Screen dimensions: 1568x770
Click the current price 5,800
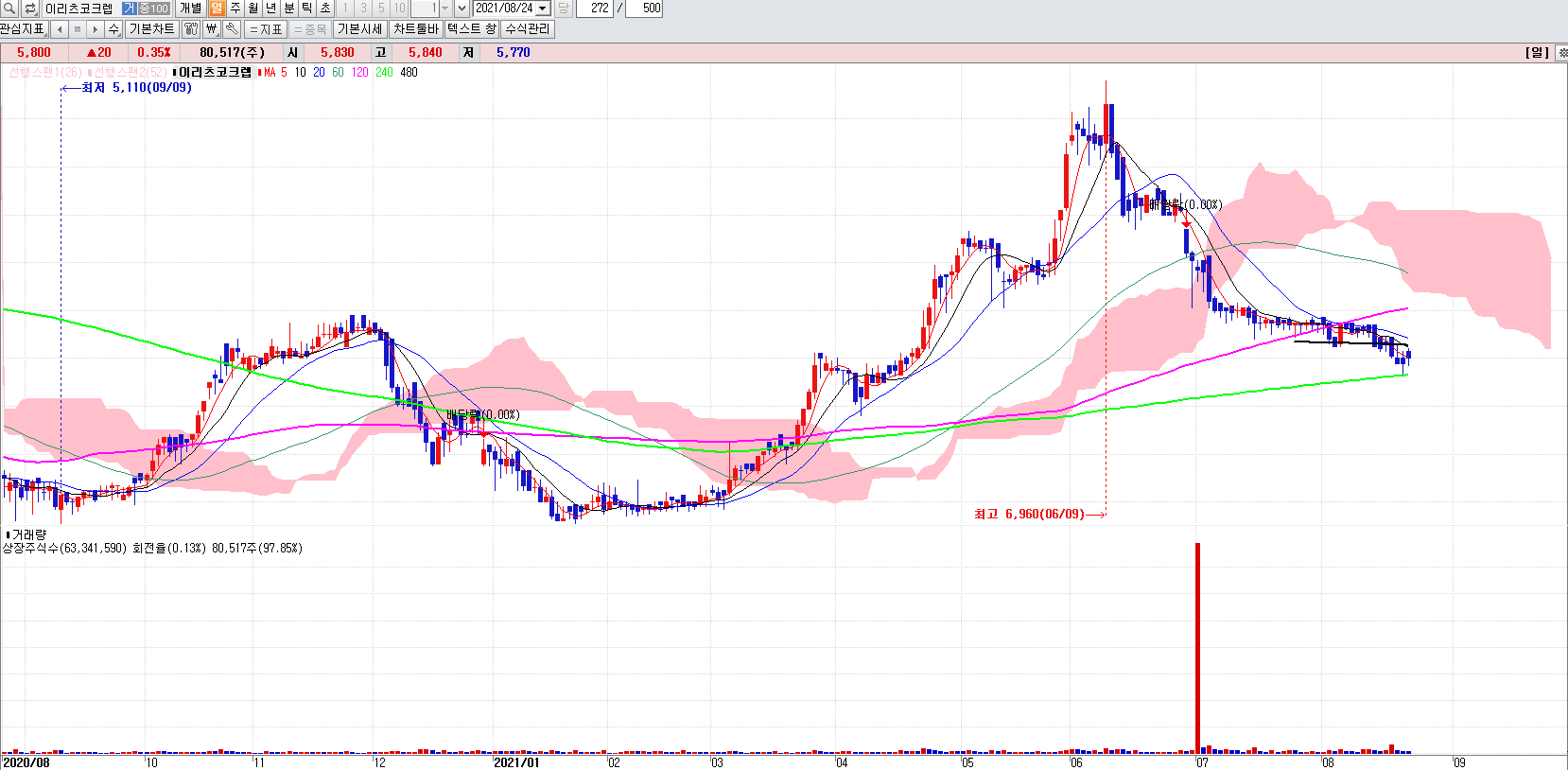pos(34,53)
